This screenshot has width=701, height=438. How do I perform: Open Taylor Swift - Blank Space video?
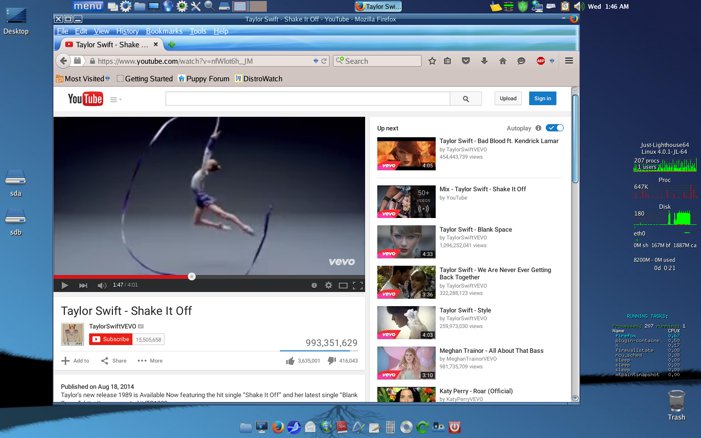tap(476, 229)
